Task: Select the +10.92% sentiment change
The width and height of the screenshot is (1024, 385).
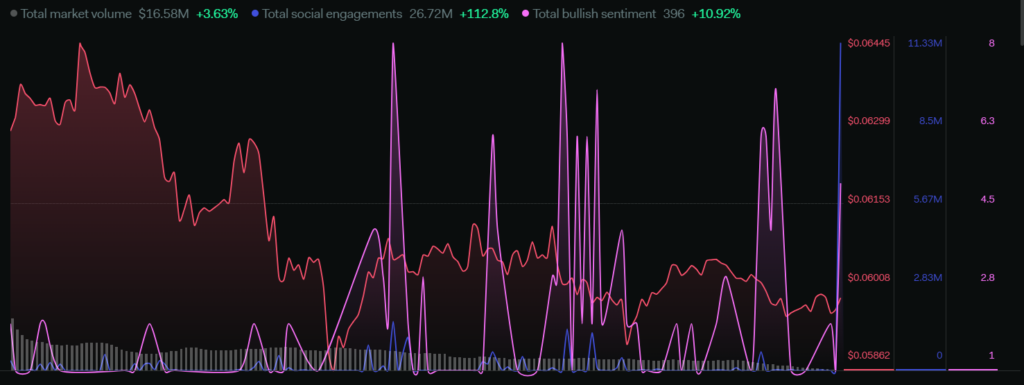Action: coord(716,13)
